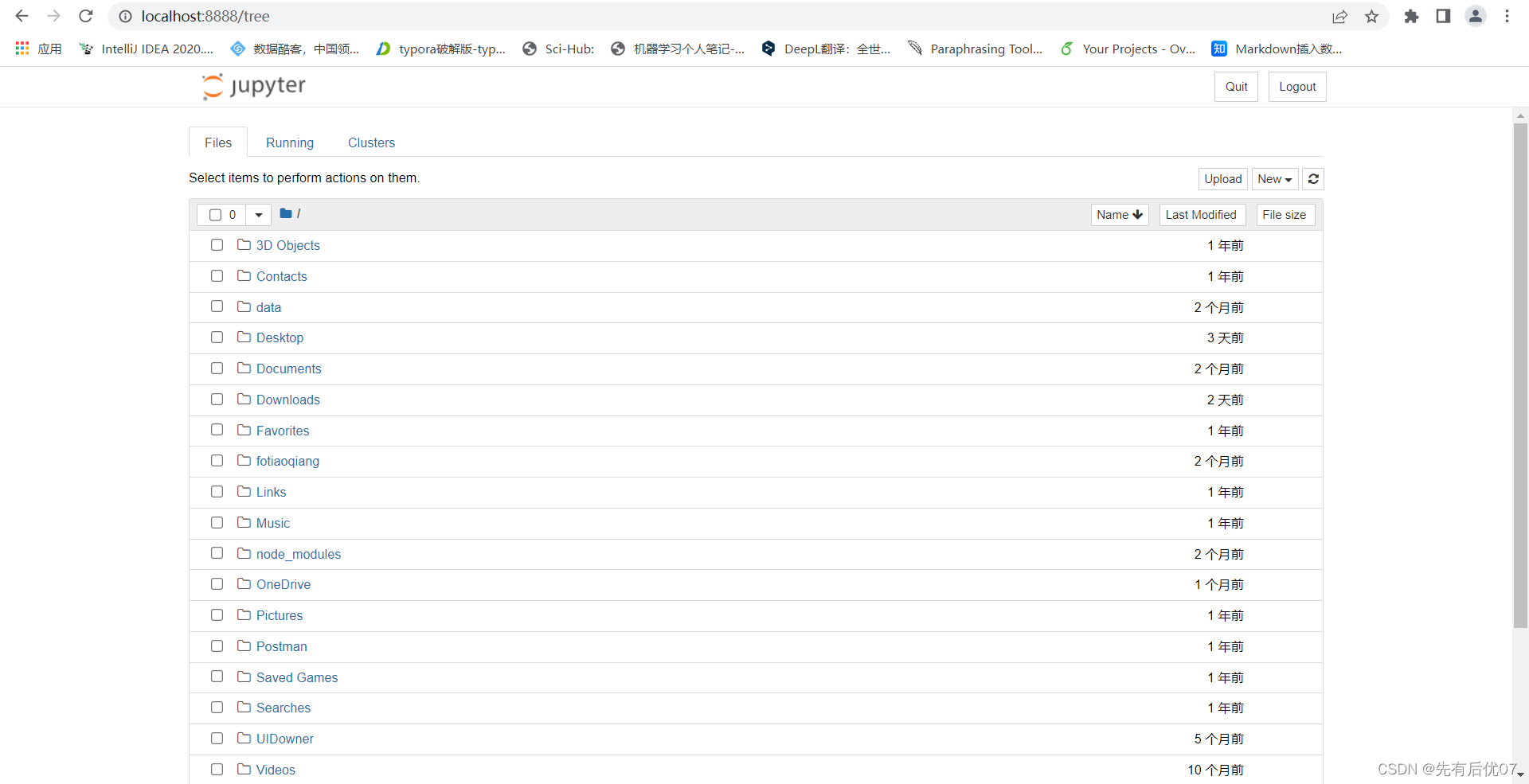Image resolution: width=1529 pixels, height=784 pixels.
Task: Click the scrollbar down arrow
Action: click(x=1520, y=774)
